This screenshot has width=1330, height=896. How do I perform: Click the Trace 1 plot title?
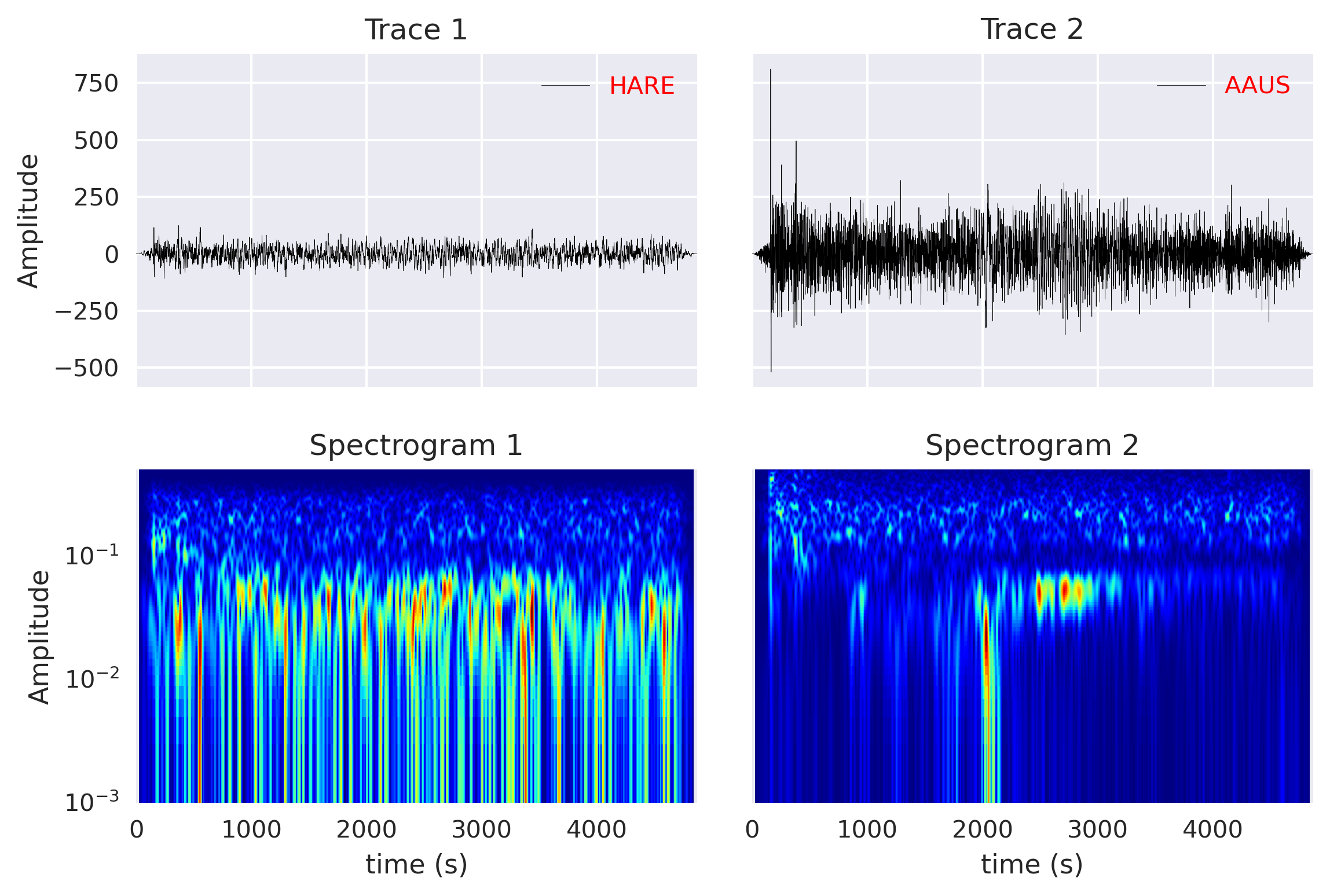click(415, 30)
